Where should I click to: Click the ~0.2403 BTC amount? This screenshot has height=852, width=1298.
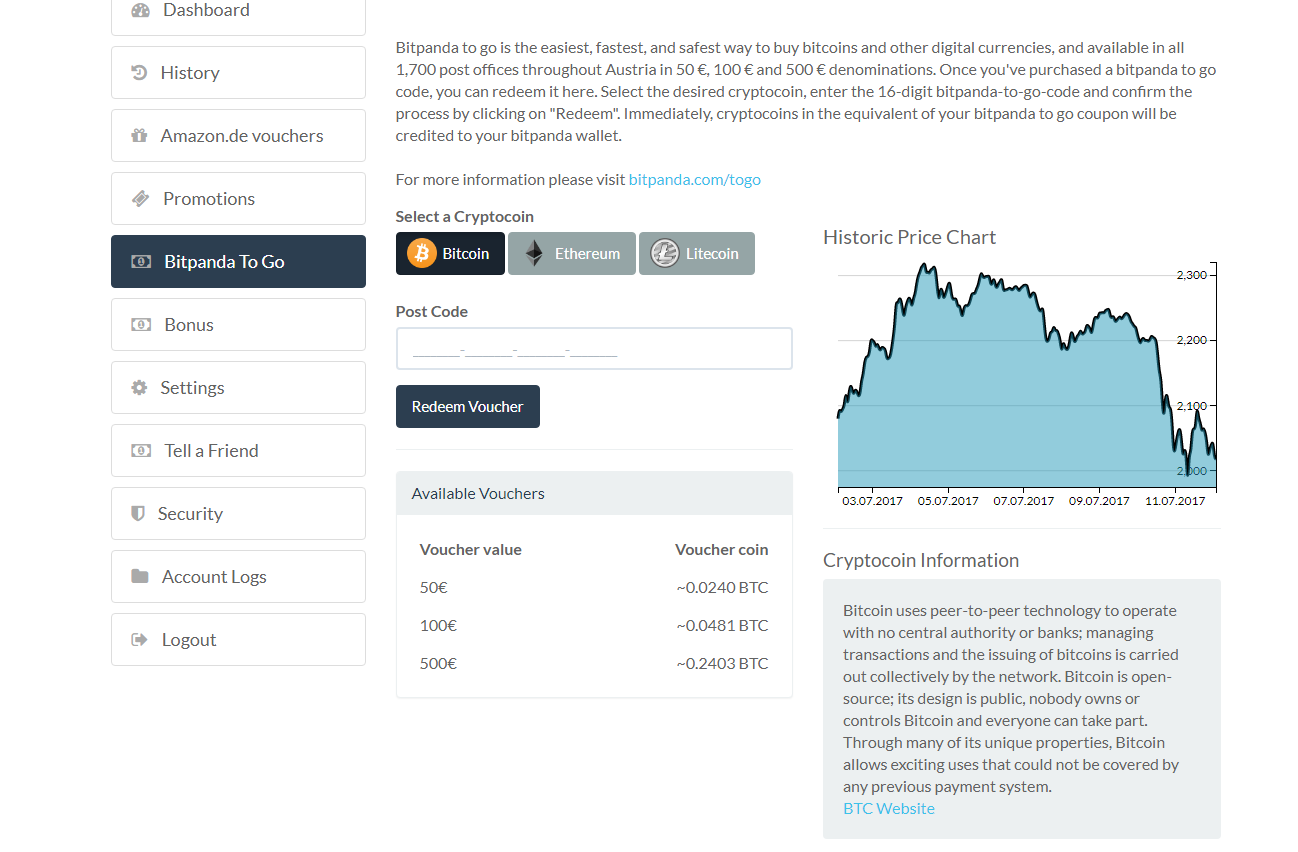722,664
